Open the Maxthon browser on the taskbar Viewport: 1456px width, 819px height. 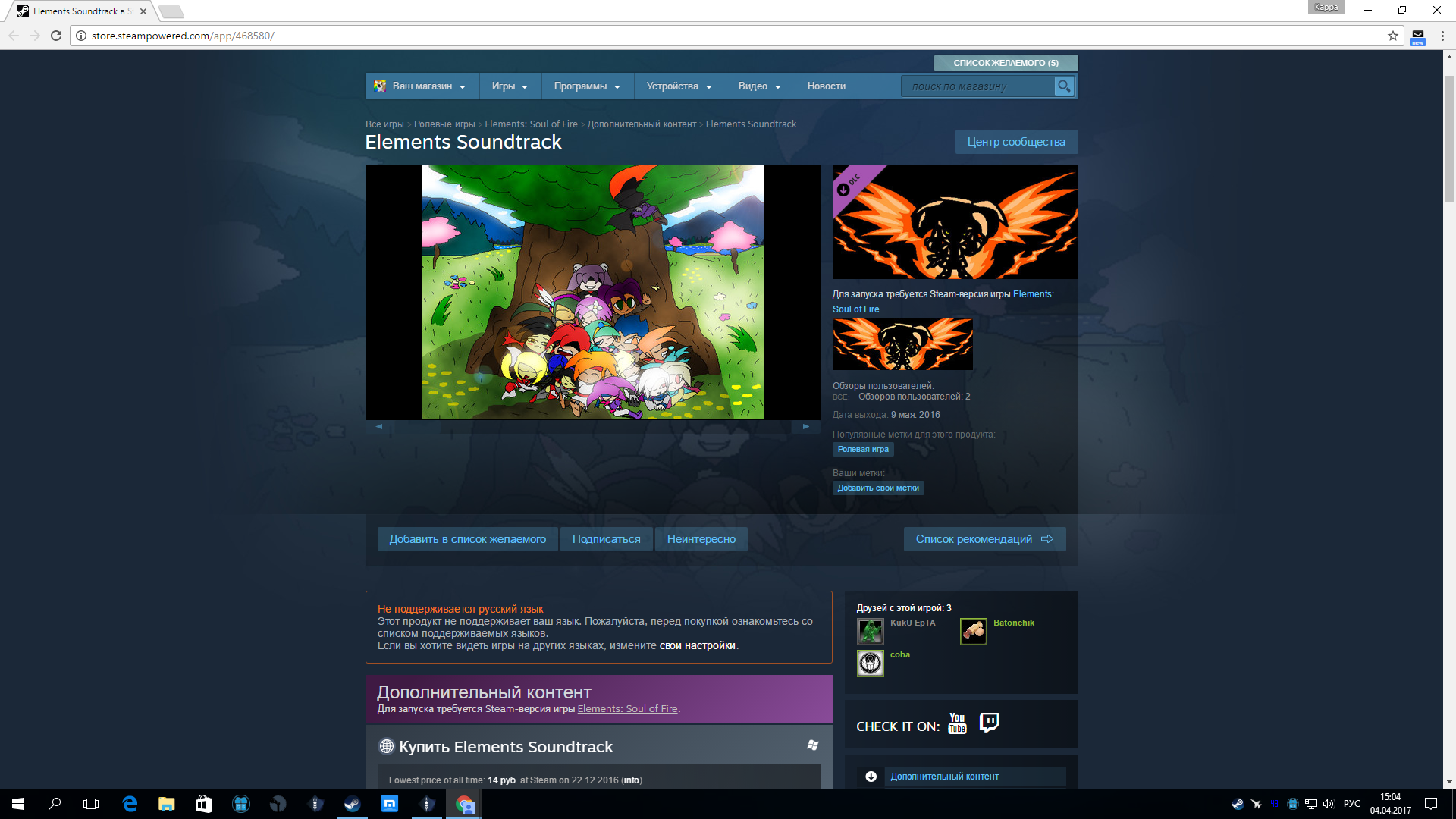click(390, 804)
